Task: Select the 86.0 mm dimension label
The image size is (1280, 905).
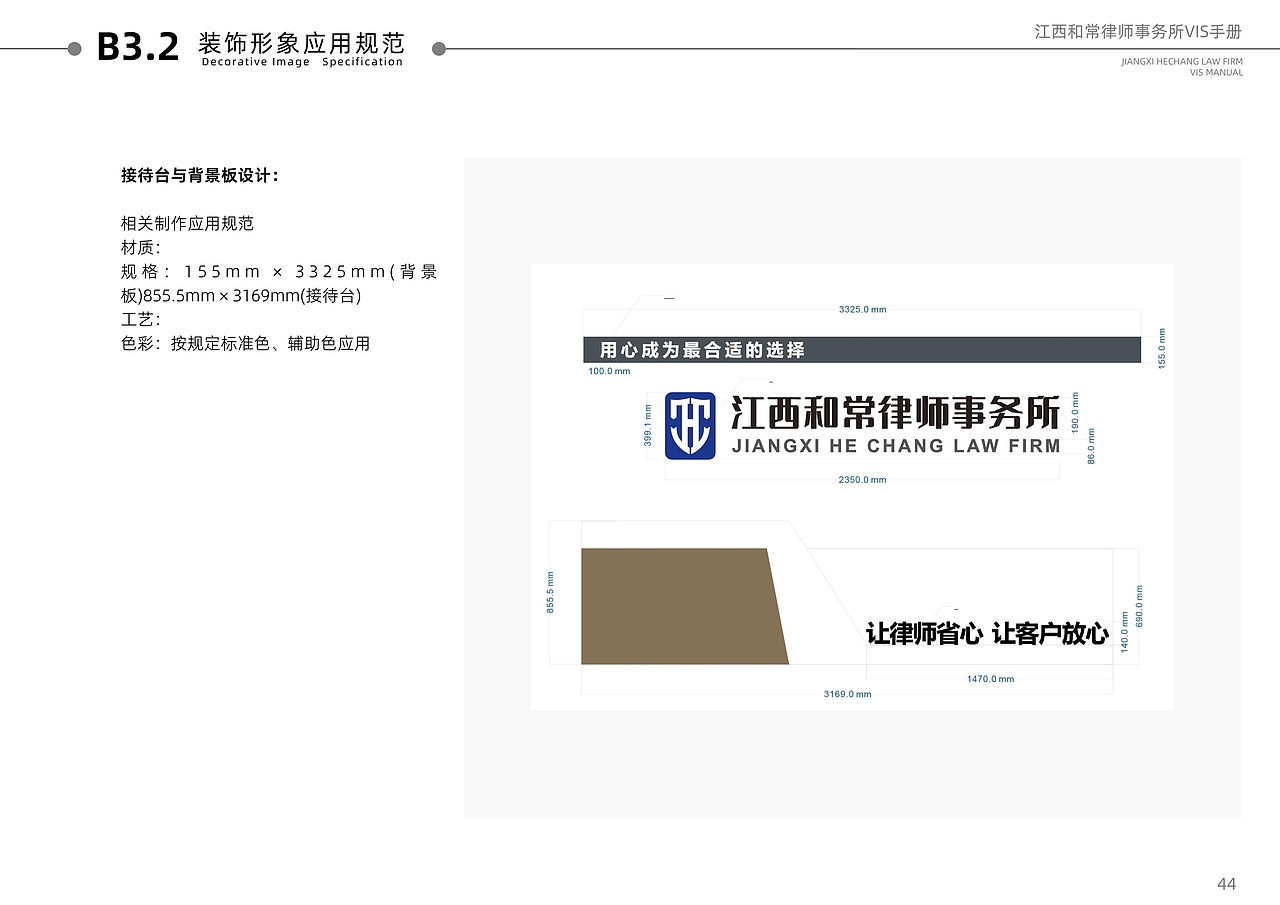Action: tap(1091, 446)
